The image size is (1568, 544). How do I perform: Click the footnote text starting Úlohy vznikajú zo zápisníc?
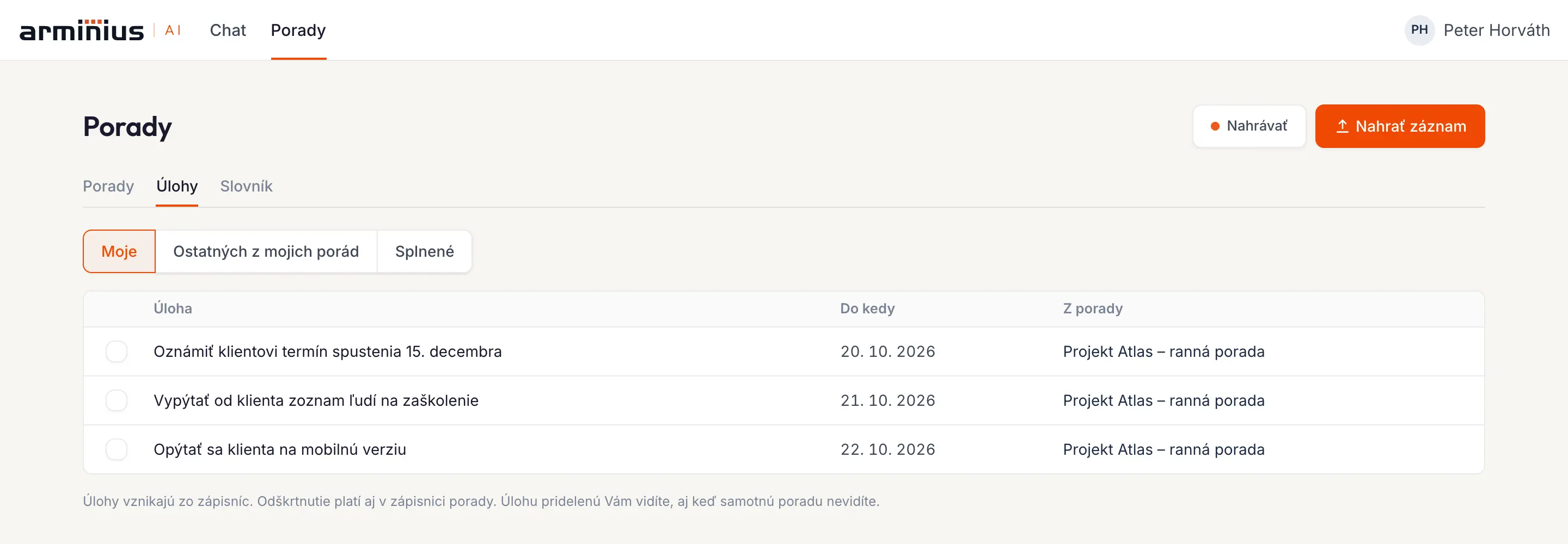(481, 502)
